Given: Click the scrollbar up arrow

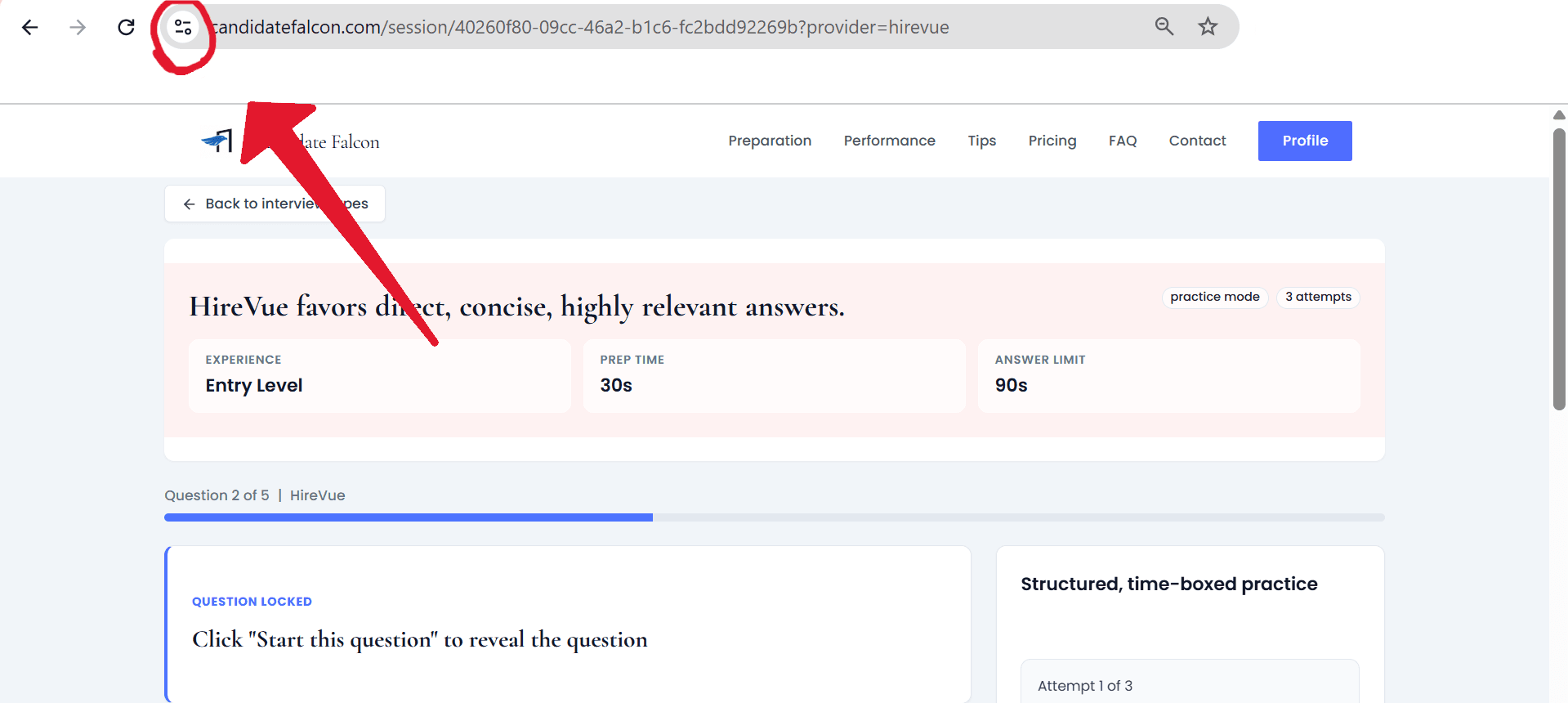Looking at the screenshot, I should tap(1559, 115).
